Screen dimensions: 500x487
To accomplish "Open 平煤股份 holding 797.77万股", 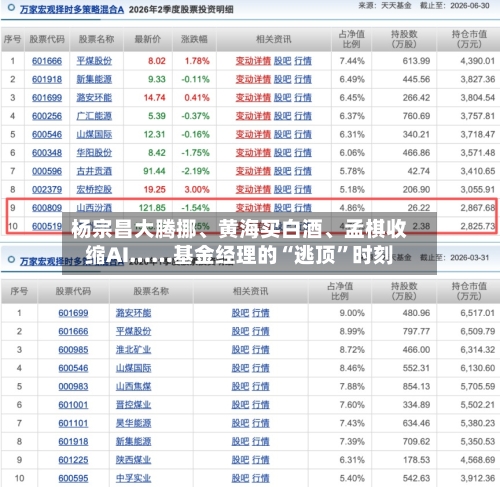I will tap(133, 331).
